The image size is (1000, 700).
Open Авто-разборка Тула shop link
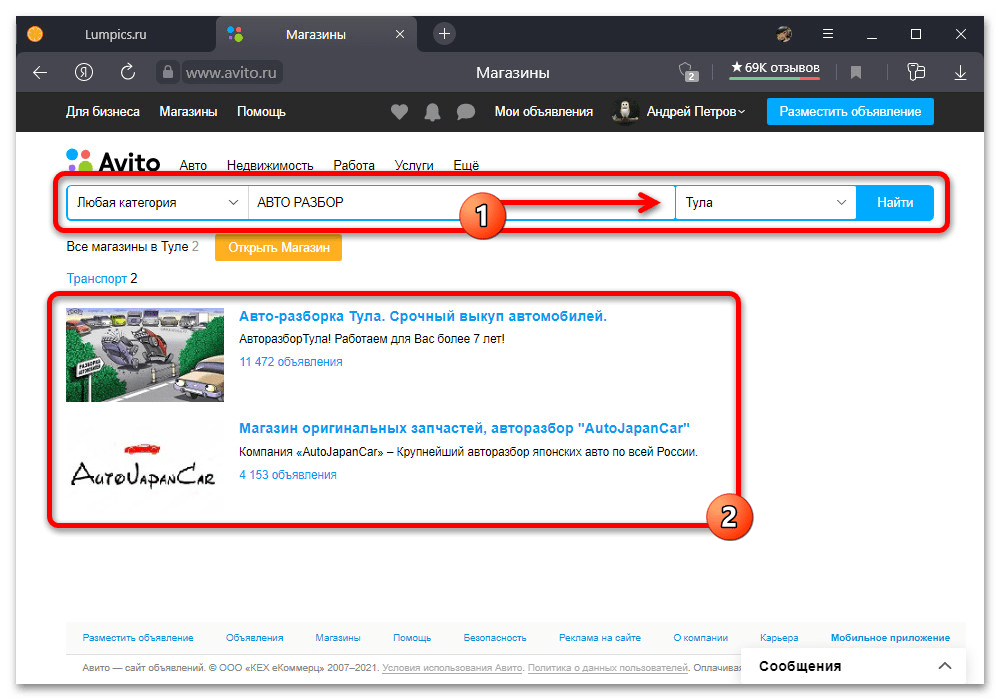pyautogui.click(x=423, y=317)
